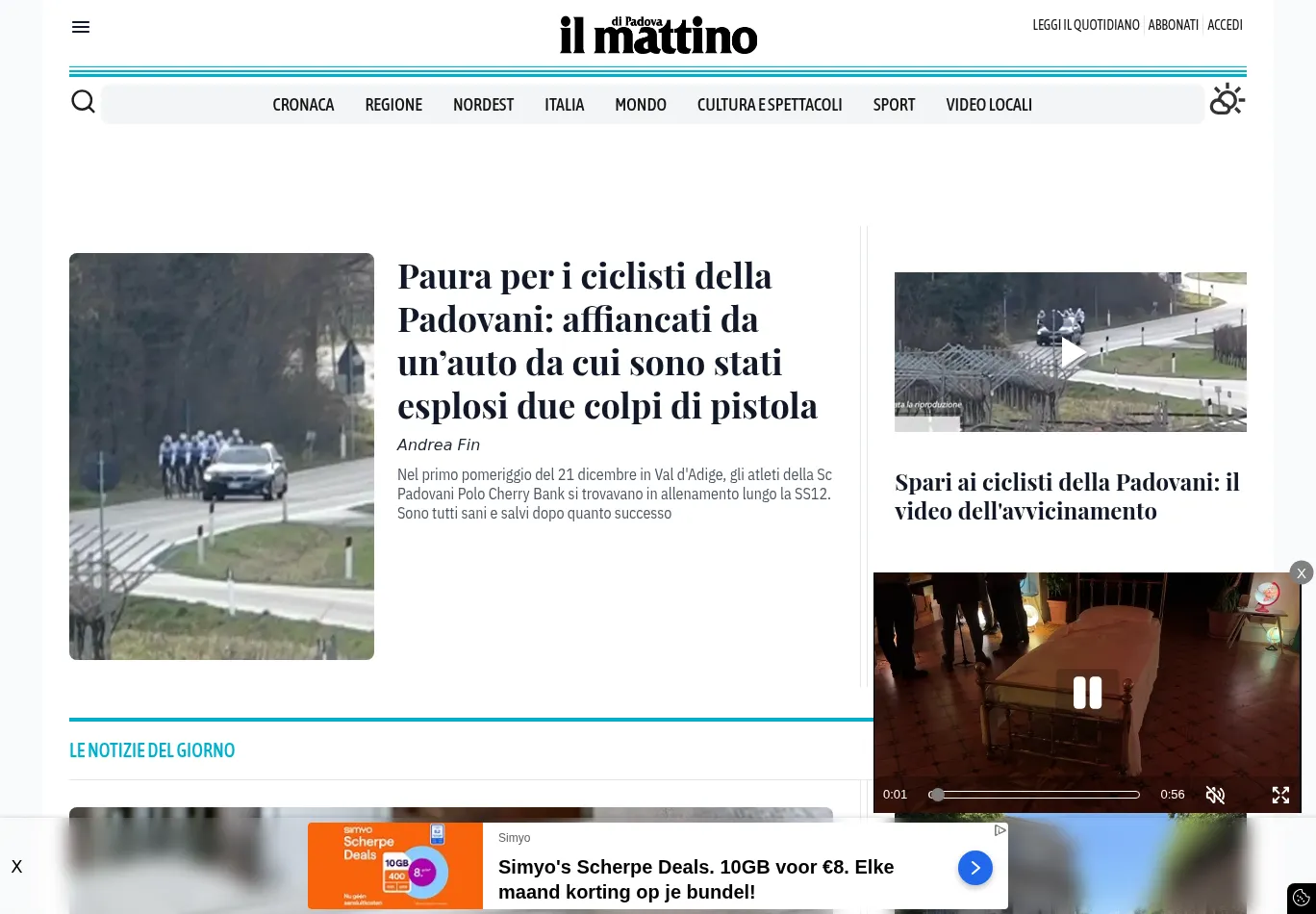Click the weather forecast icon
Image resolution: width=1316 pixels, height=914 pixels.
1227,99
